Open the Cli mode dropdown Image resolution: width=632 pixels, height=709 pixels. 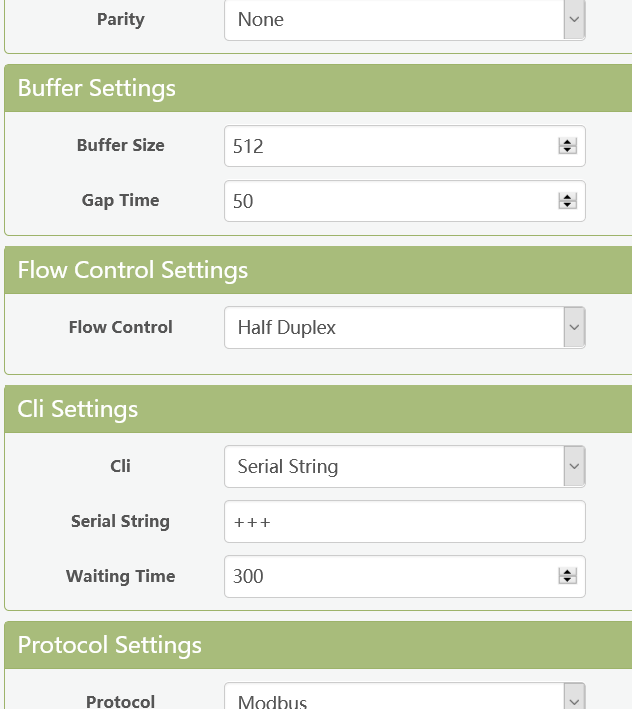coord(404,466)
